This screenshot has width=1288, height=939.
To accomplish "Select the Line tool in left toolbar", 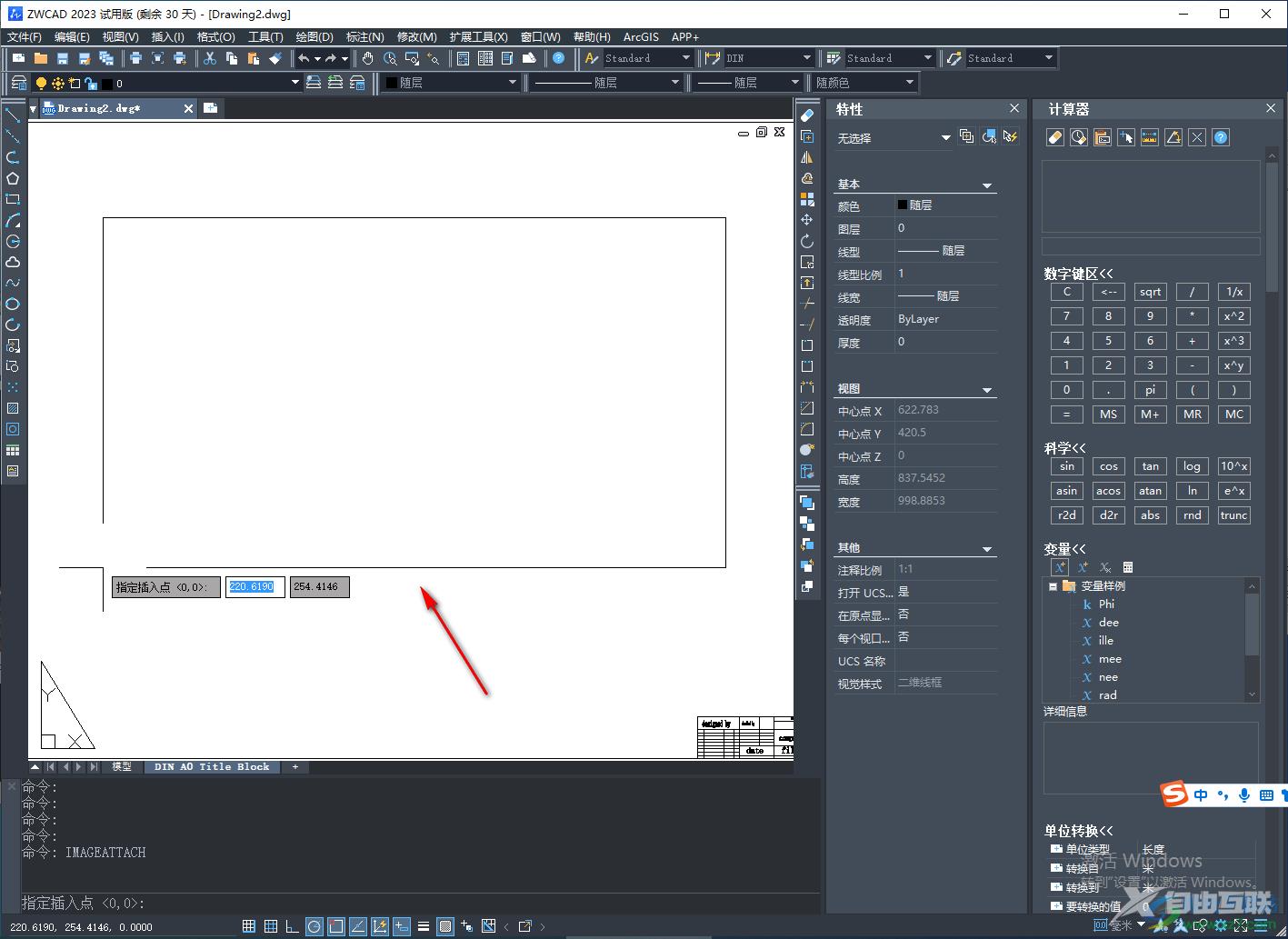I will click(13, 115).
